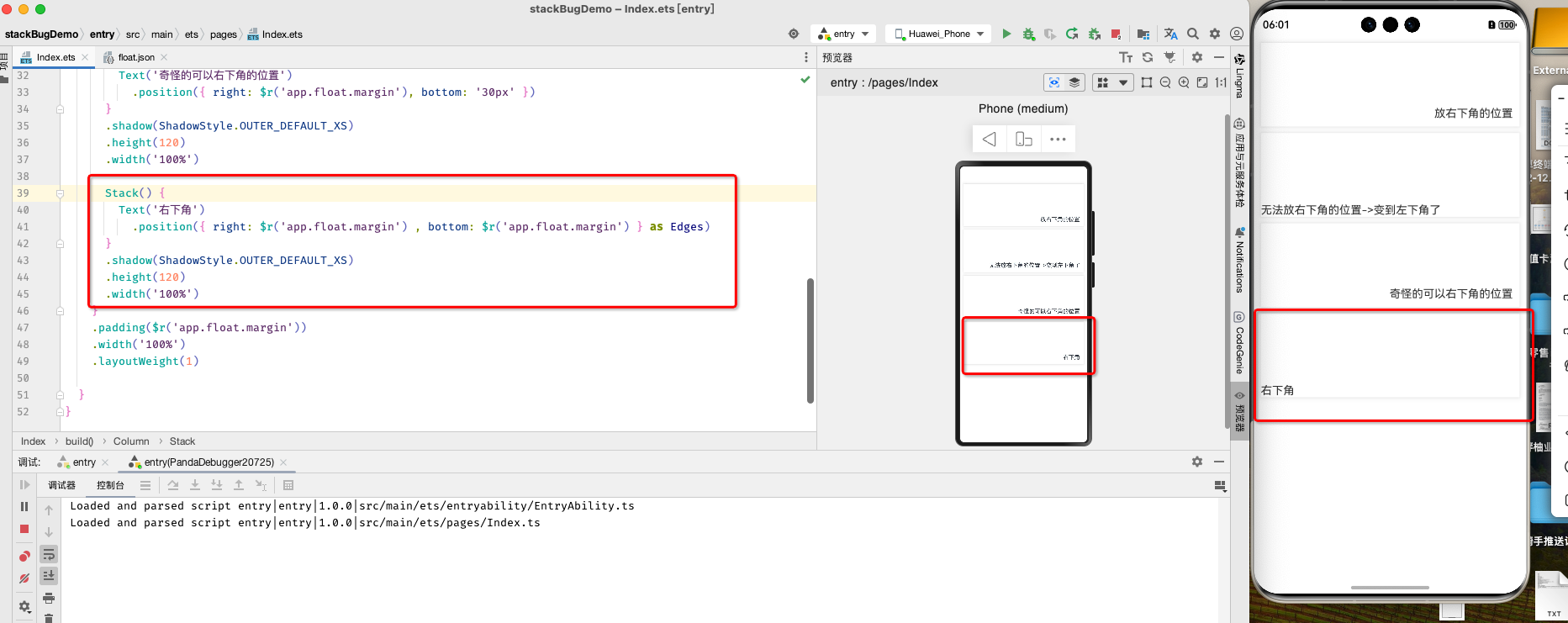
Task: Pause the debug program
Action: coord(24,507)
